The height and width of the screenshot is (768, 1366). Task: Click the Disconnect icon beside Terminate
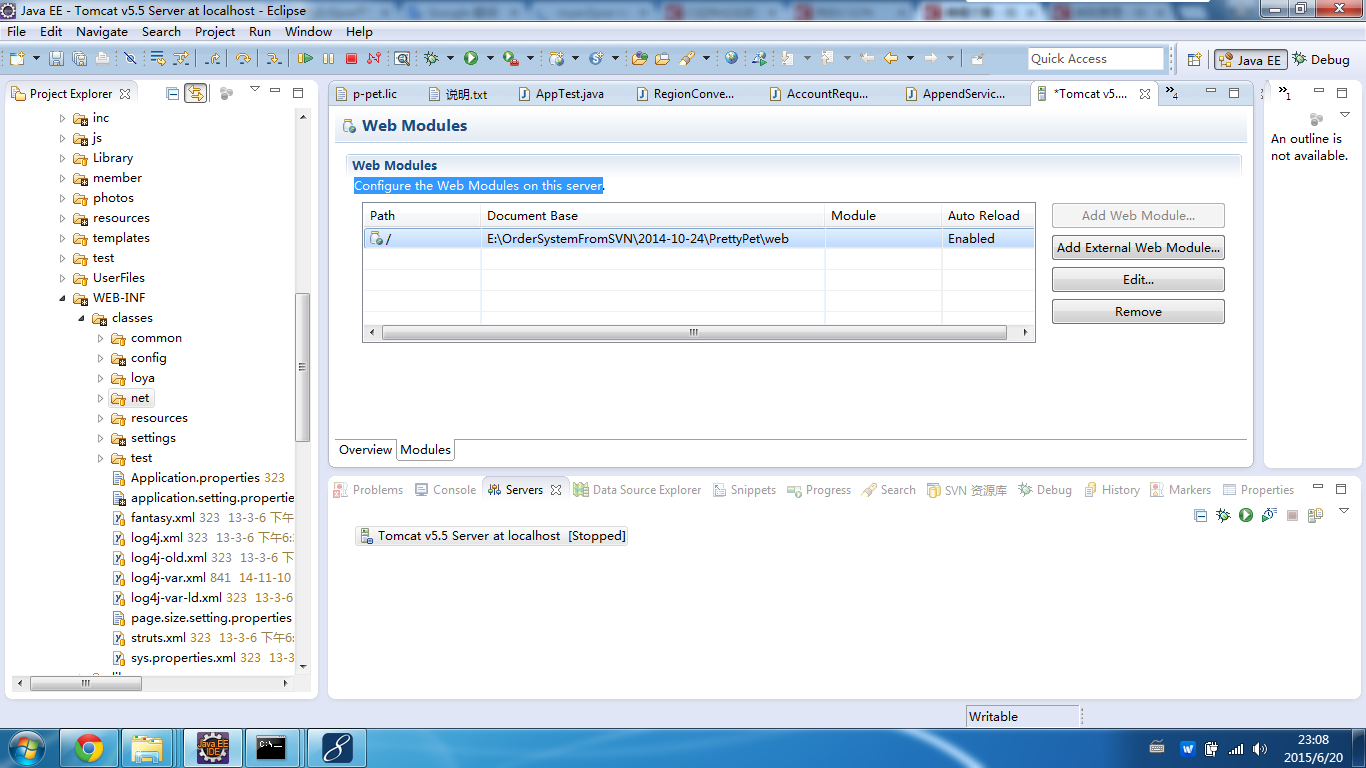(374, 59)
